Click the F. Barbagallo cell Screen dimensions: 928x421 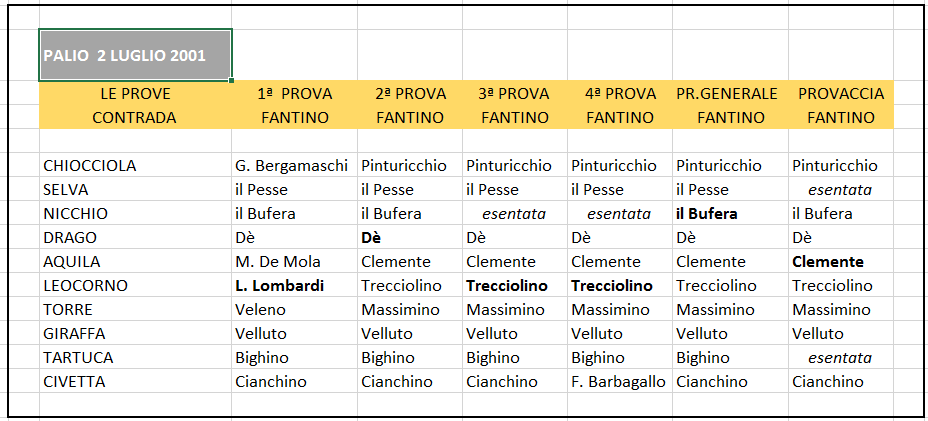click(620, 382)
